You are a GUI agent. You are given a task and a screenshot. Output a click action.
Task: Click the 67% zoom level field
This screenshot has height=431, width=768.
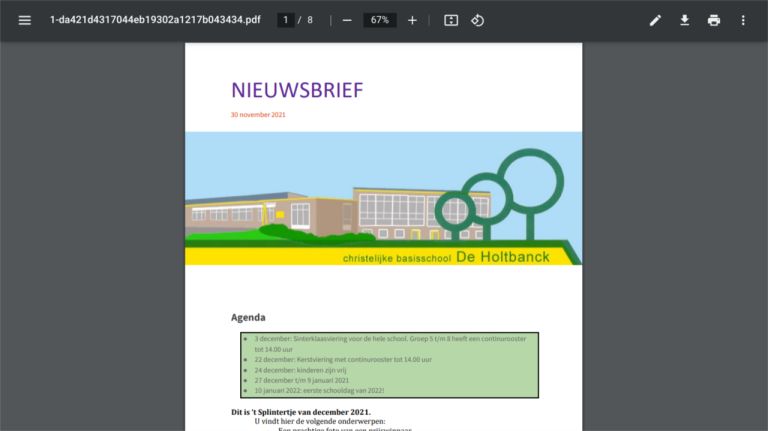pos(379,20)
